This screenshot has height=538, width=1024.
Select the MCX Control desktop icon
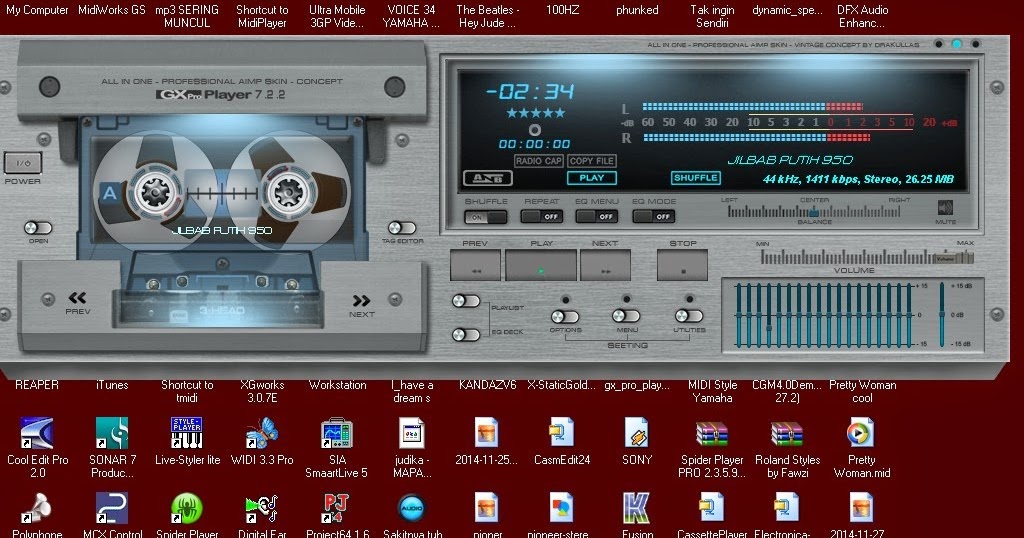coord(112,509)
